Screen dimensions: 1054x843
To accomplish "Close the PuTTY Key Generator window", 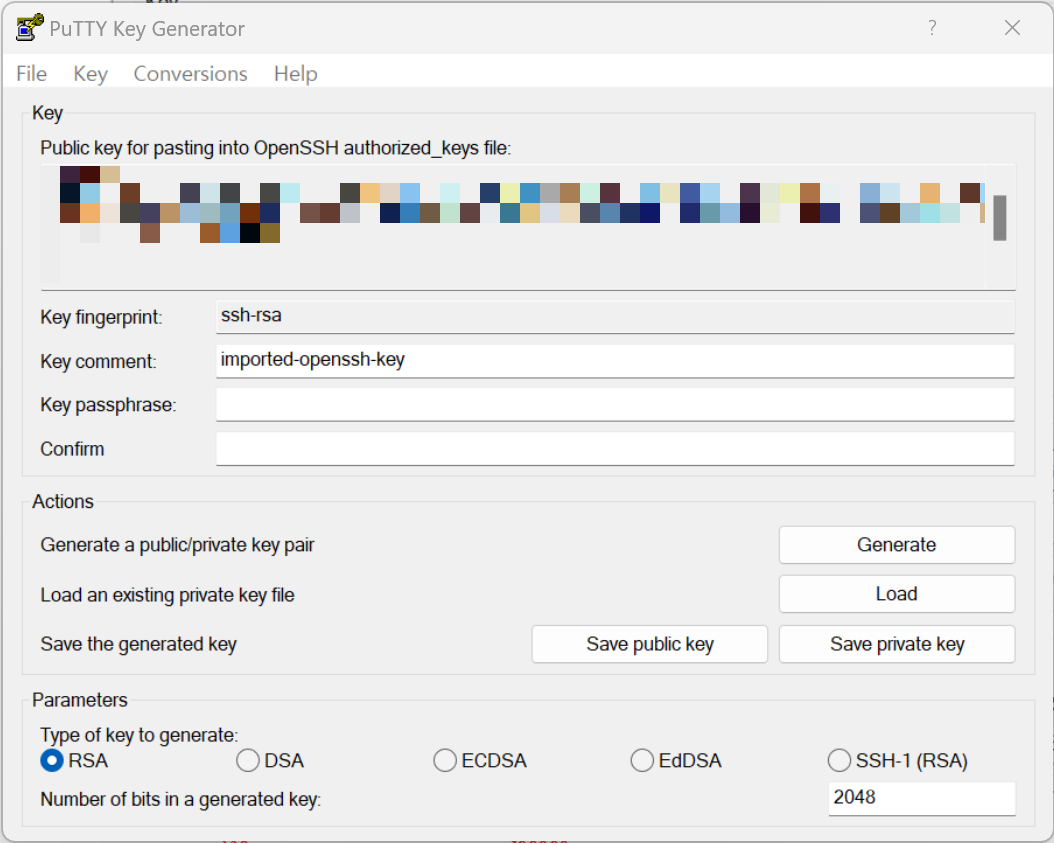I will point(1012,28).
